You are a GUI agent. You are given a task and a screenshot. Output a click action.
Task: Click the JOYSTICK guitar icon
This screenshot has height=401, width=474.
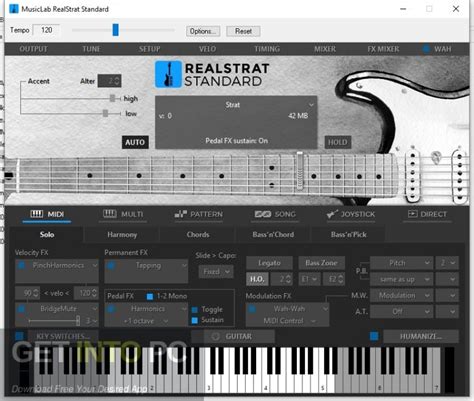point(332,214)
